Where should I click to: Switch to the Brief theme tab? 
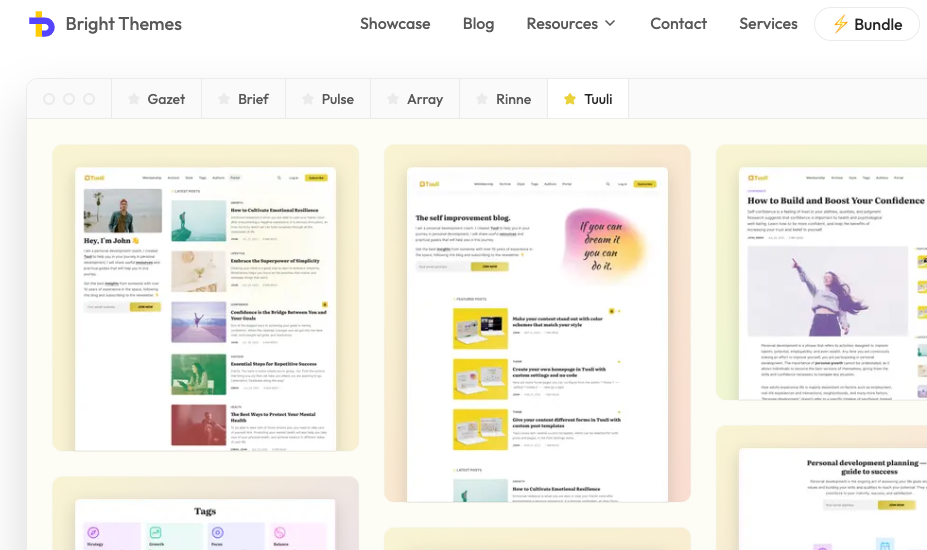pos(244,99)
